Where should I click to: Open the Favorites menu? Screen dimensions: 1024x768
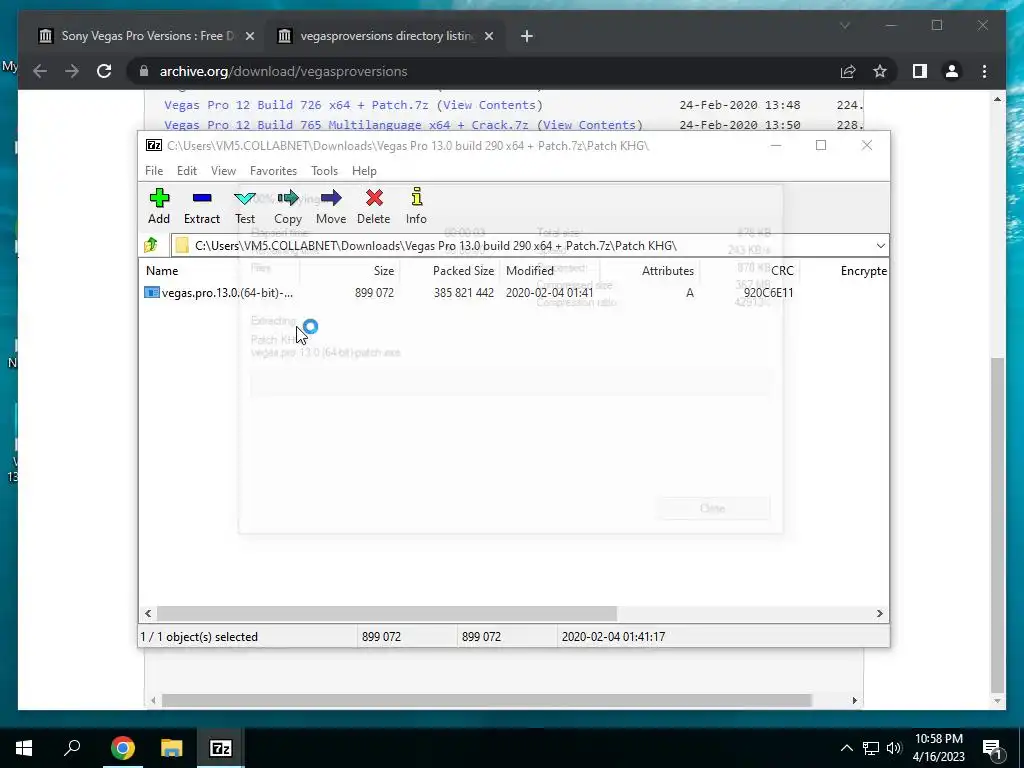[x=273, y=170]
